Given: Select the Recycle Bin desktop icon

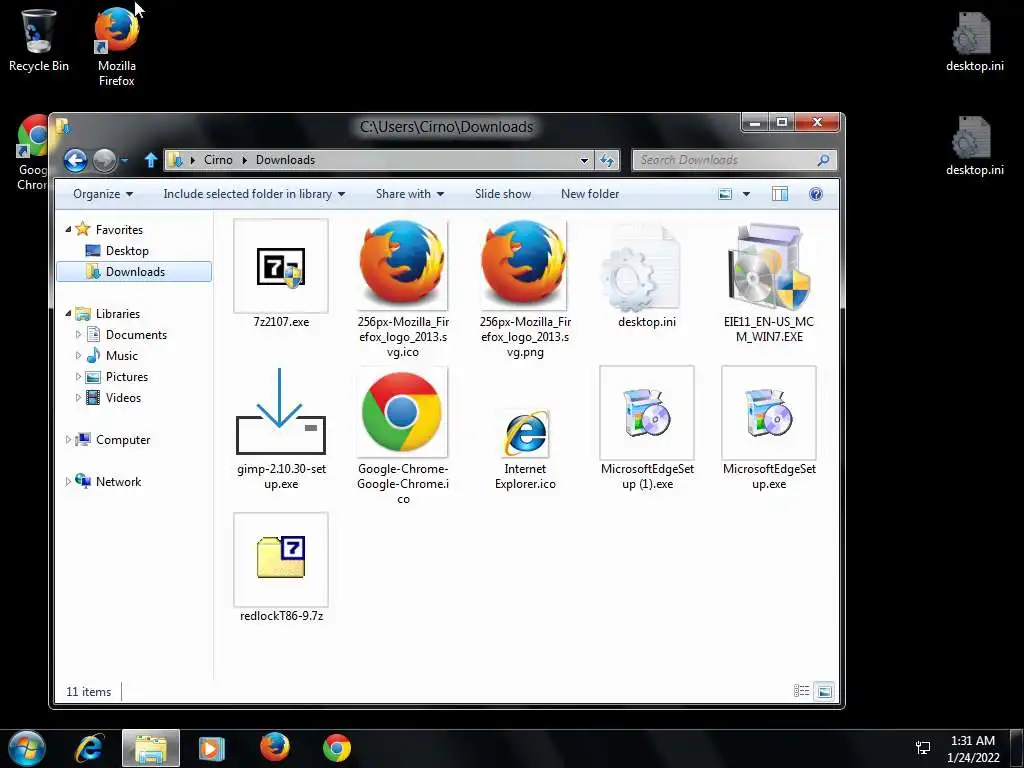Looking at the screenshot, I should 39,40.
